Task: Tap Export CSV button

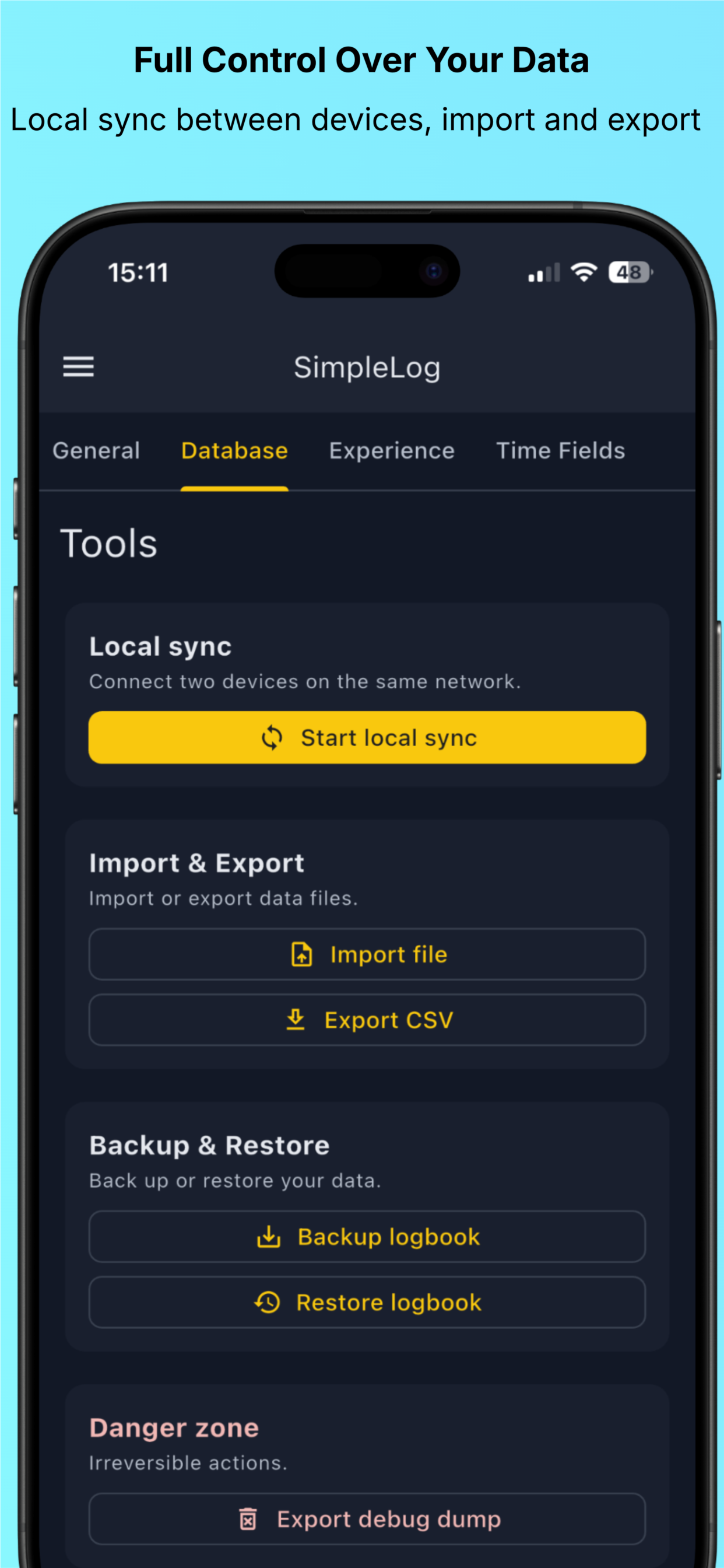Action: click(x=367, y=1020)
